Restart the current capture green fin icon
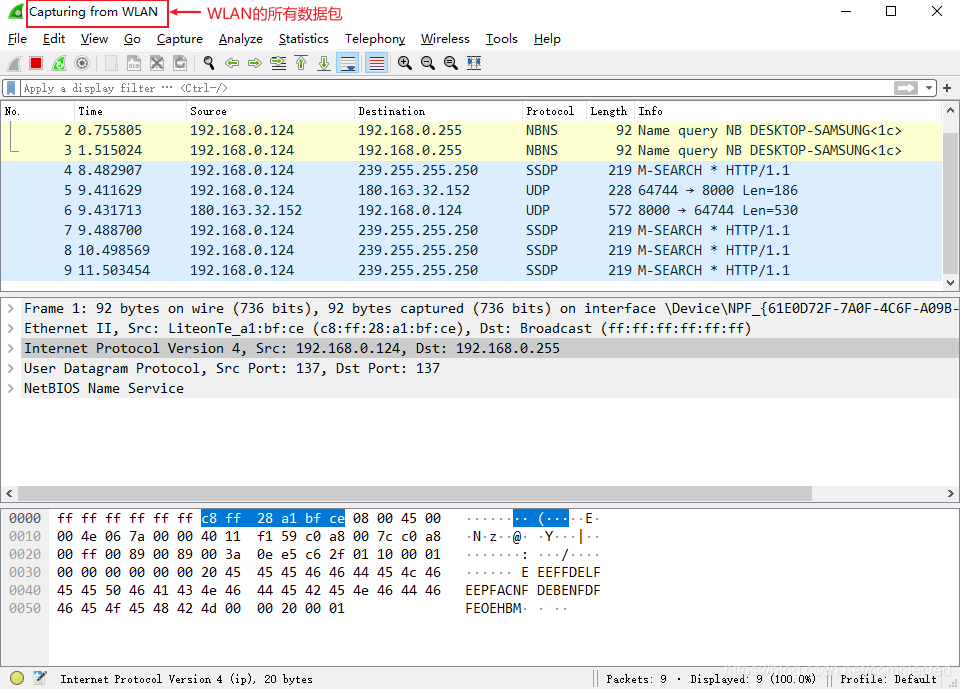Image resolution: width=960 pixels, height=689 pixels. coord(59,63)
